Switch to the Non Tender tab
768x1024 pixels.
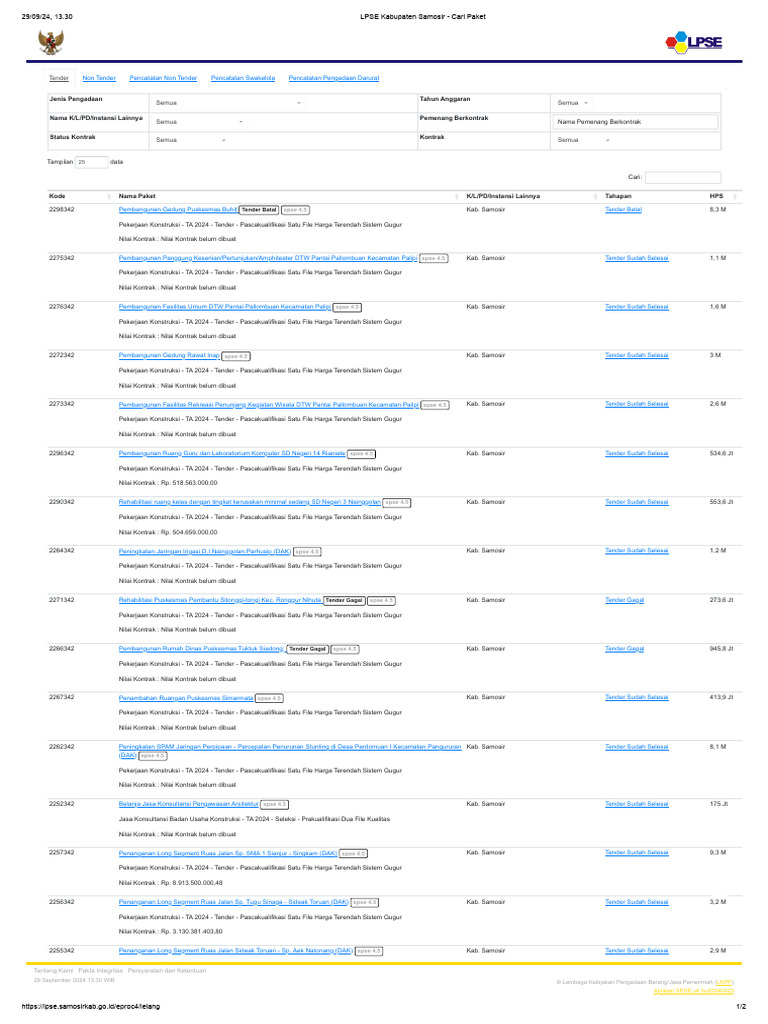tap(97, 78)
